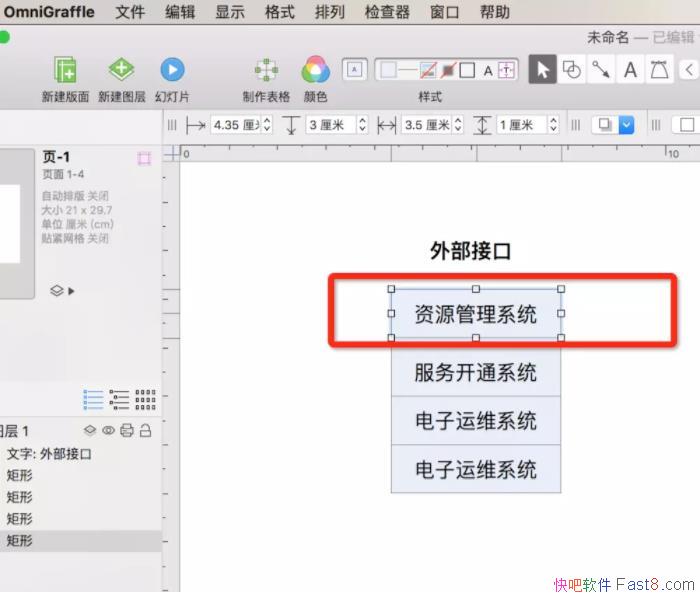Select the 服务开通系统 rectangle on canvas
The height and width of the screenshot is (599, 700).
point(476,372)
